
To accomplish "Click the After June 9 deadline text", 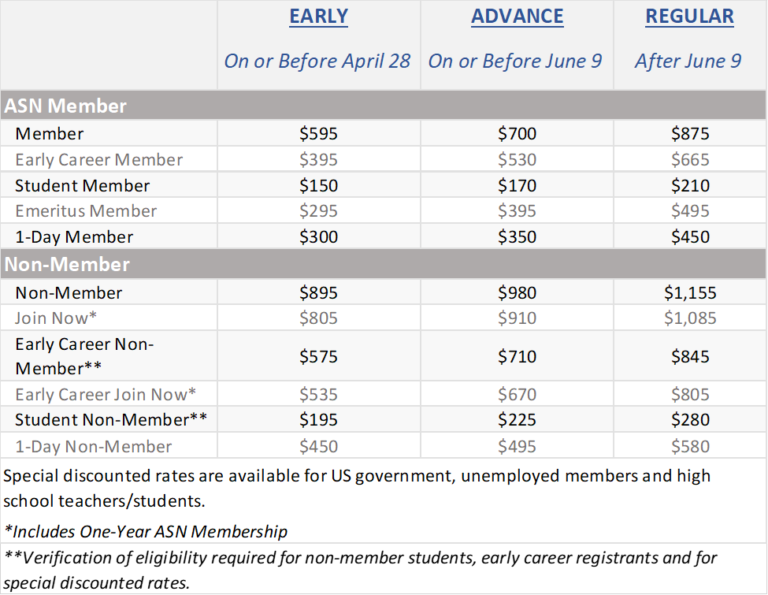I will [x=688, y=61].
